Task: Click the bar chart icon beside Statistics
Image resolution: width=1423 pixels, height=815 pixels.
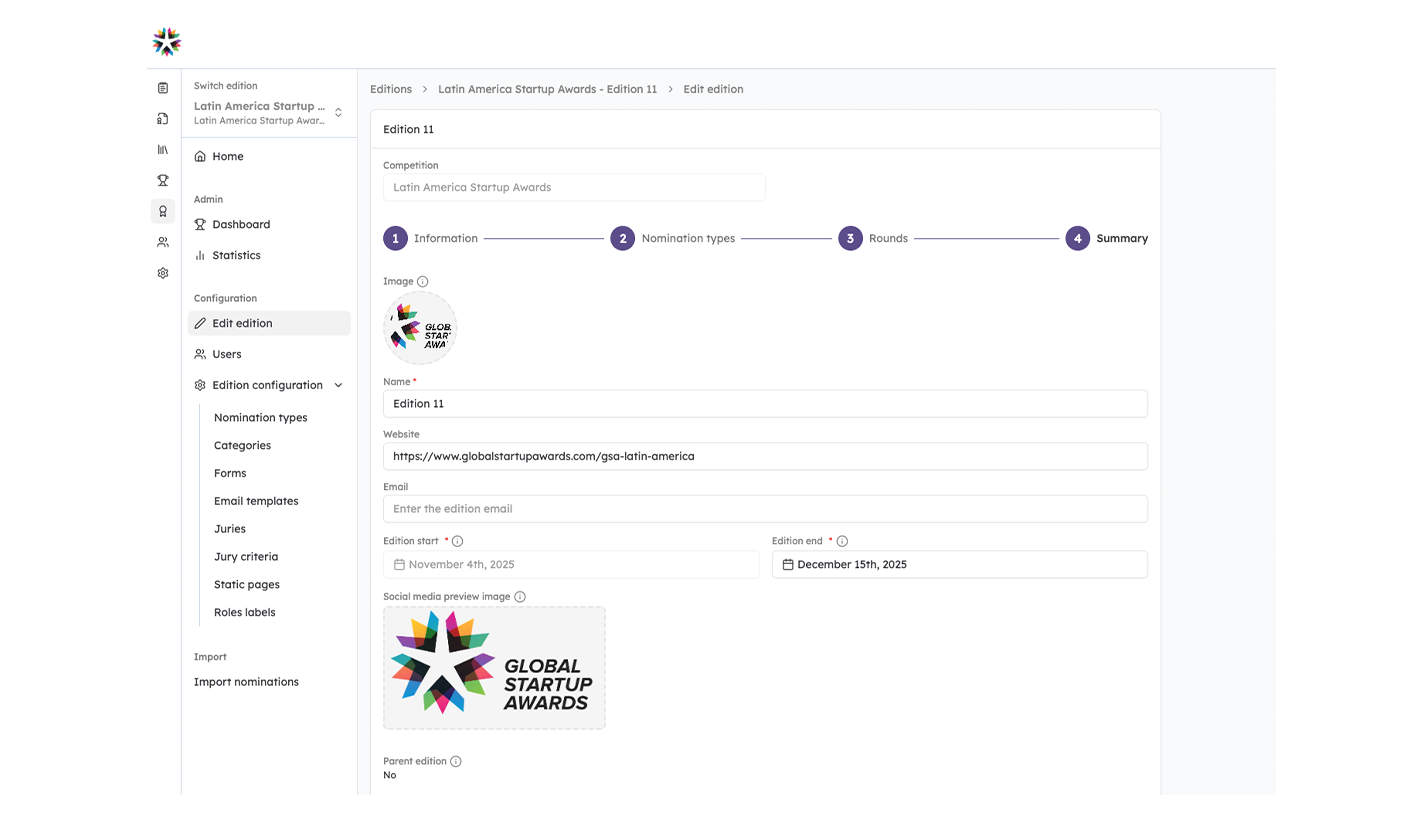Action: [200, 255]
